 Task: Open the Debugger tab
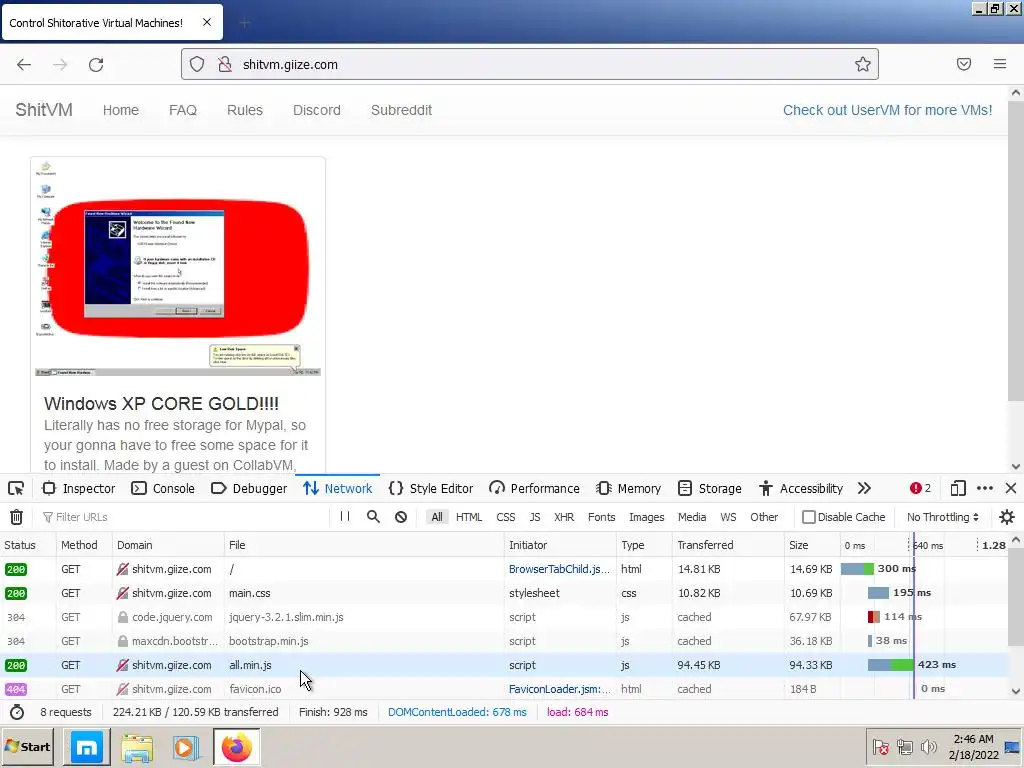(249, 488)
